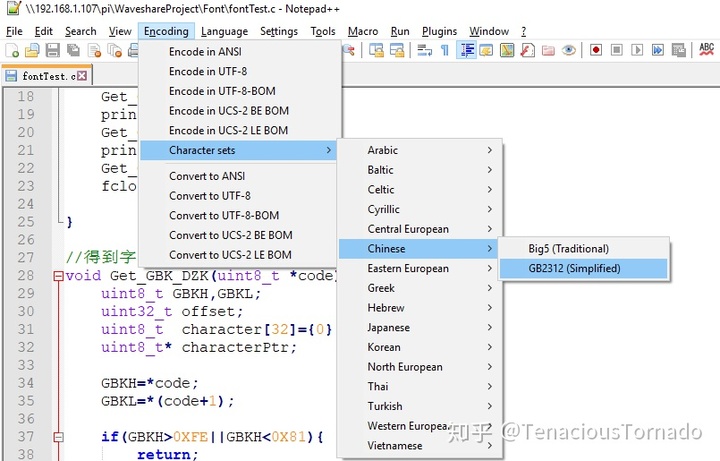720x461 pixels.
Task: Expand the Arabic character set submenu
Action: point(419,151)
